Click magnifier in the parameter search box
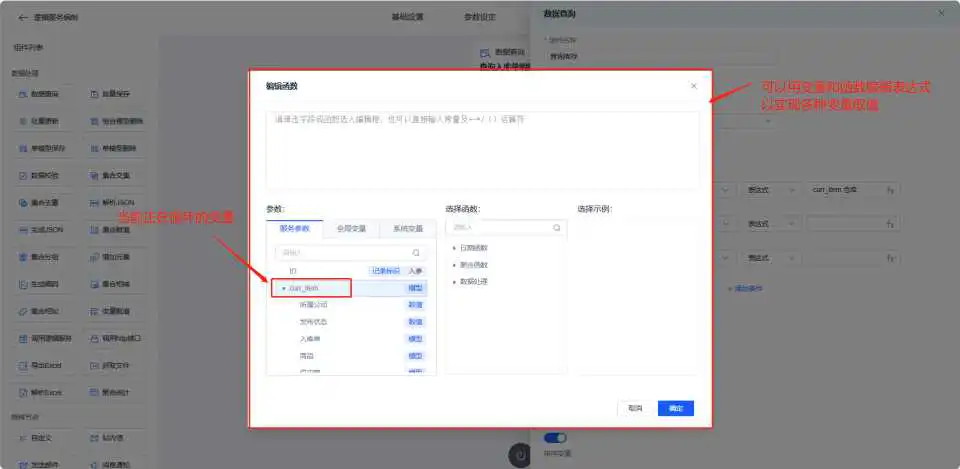960x469 pixels. tap(416, 252)
